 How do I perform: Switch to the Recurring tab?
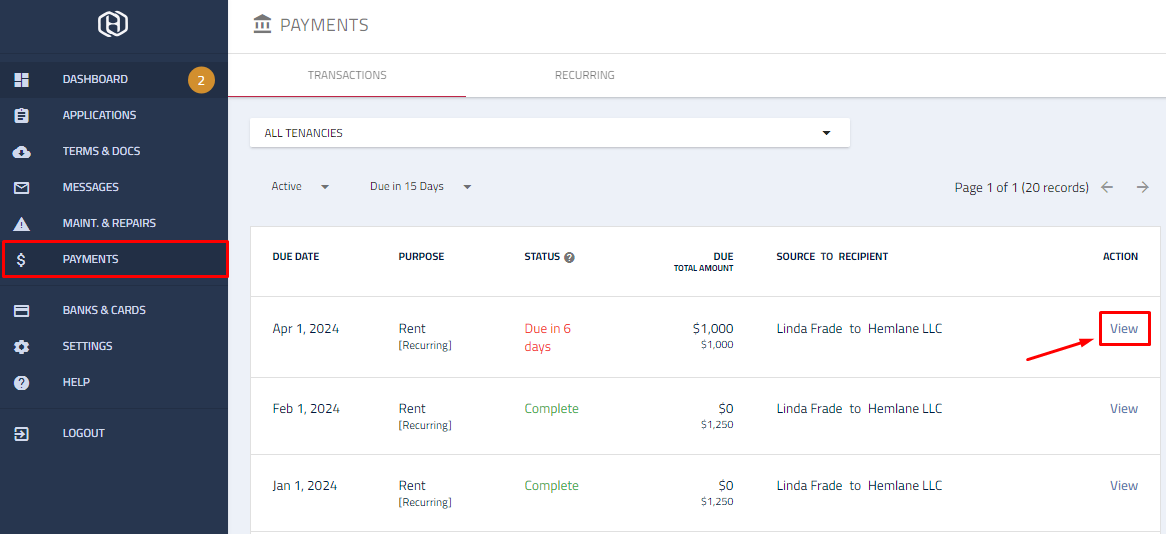click(x=584, y=75)
